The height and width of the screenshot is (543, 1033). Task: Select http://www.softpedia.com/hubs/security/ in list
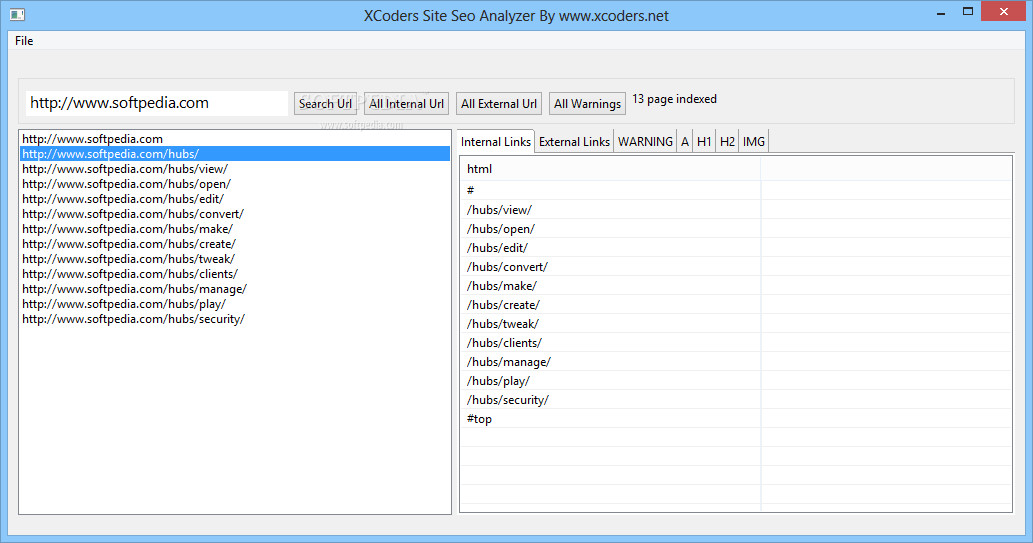pos(235,319)
